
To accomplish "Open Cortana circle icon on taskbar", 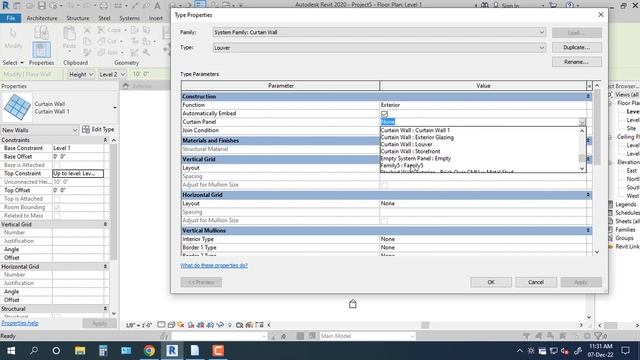I will coord(56,351).
